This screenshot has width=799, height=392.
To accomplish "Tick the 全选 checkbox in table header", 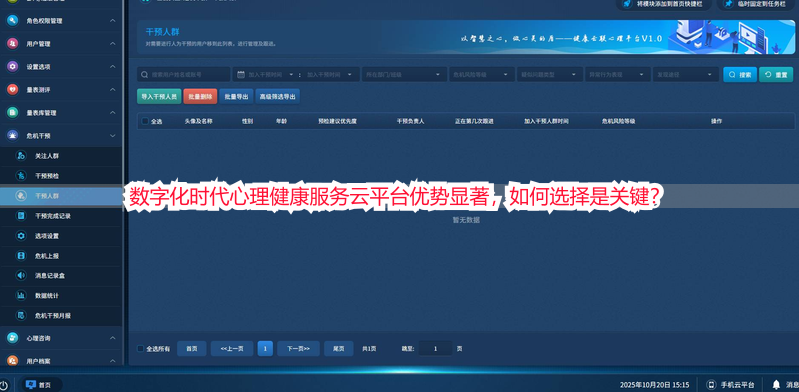I will (x=145, y=121).
